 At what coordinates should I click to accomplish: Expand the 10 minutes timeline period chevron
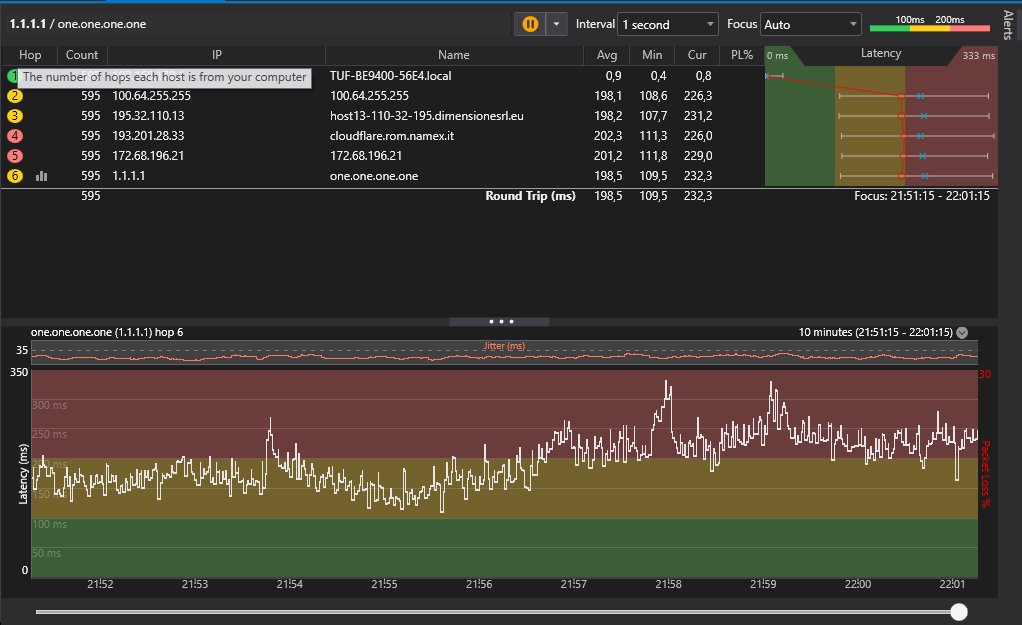[x=962, y=332]
